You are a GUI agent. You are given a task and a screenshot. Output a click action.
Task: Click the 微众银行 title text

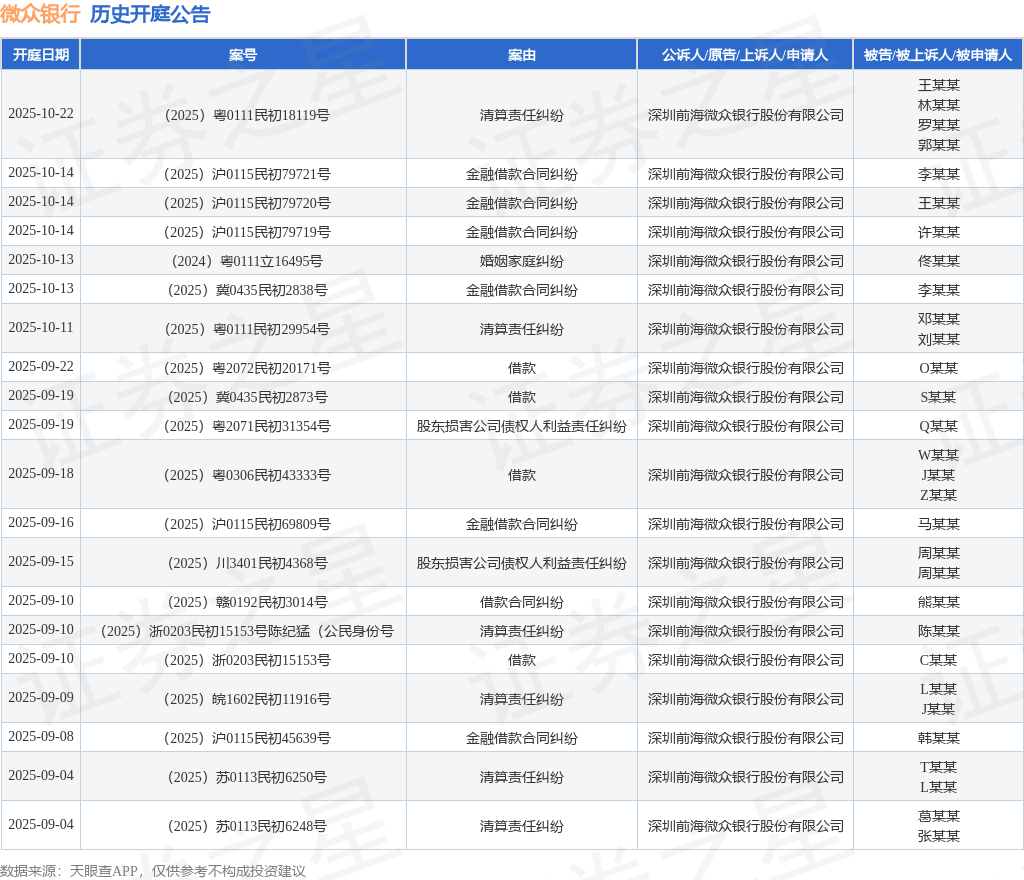click(x=40, y=14)
